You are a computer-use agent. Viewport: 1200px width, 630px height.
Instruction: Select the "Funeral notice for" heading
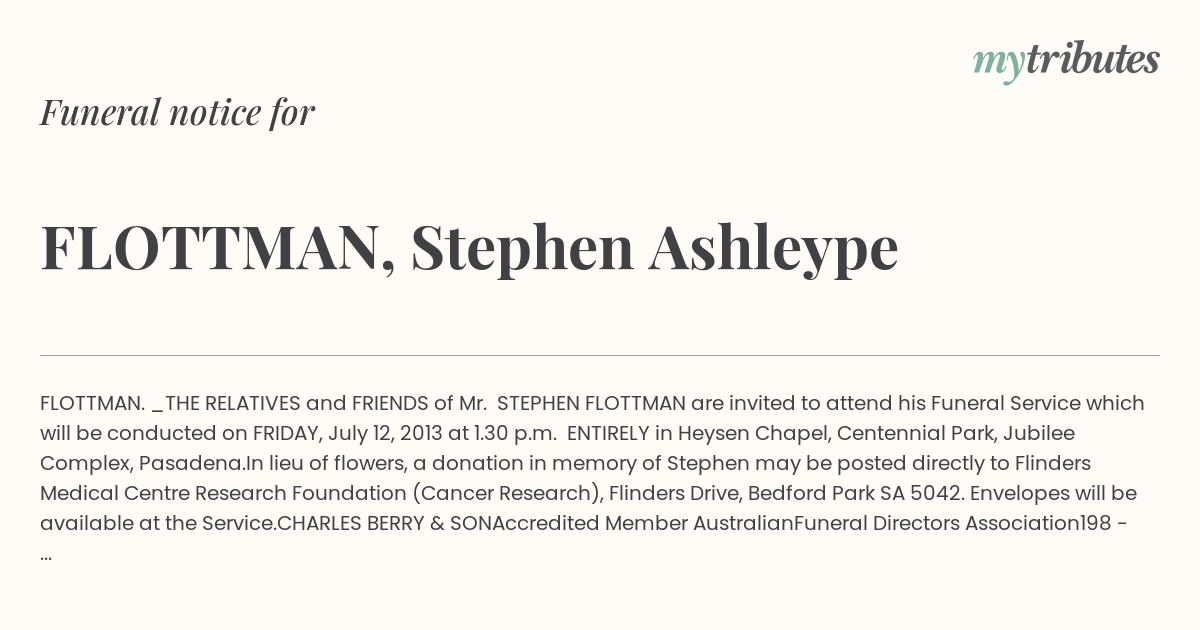(x=178, y=112)
